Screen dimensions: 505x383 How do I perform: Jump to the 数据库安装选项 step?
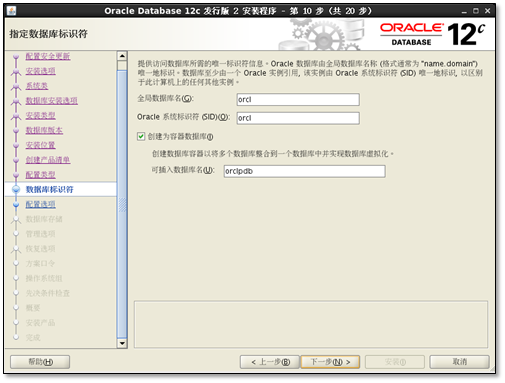(x=52, y=100)
